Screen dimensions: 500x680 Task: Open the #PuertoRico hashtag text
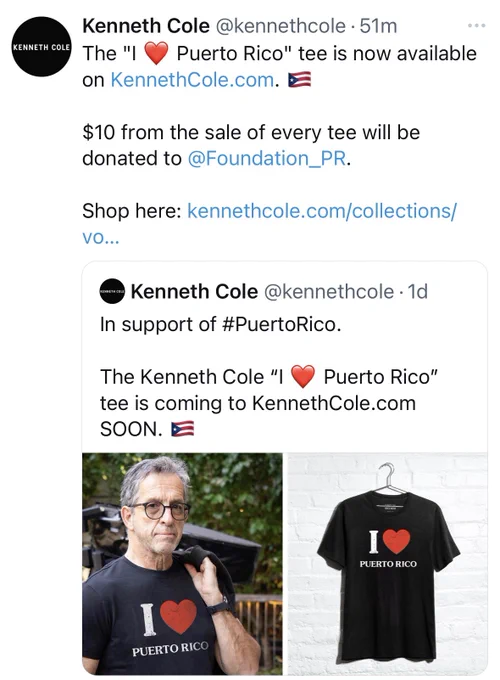(280, 324)
